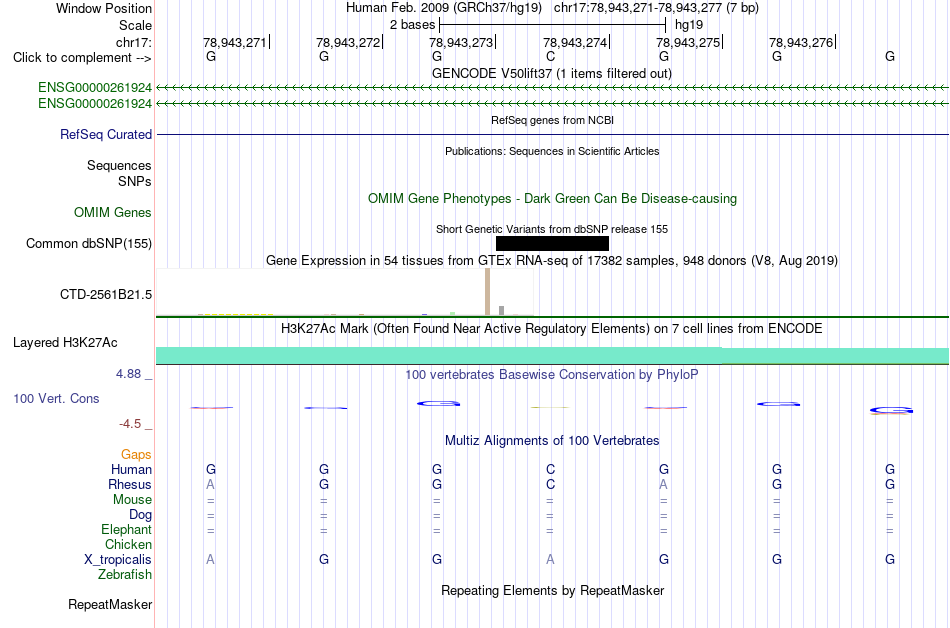Click the CTD-2561B21.5 gene label
950x628 pixels.
click(x=106, y=294)
